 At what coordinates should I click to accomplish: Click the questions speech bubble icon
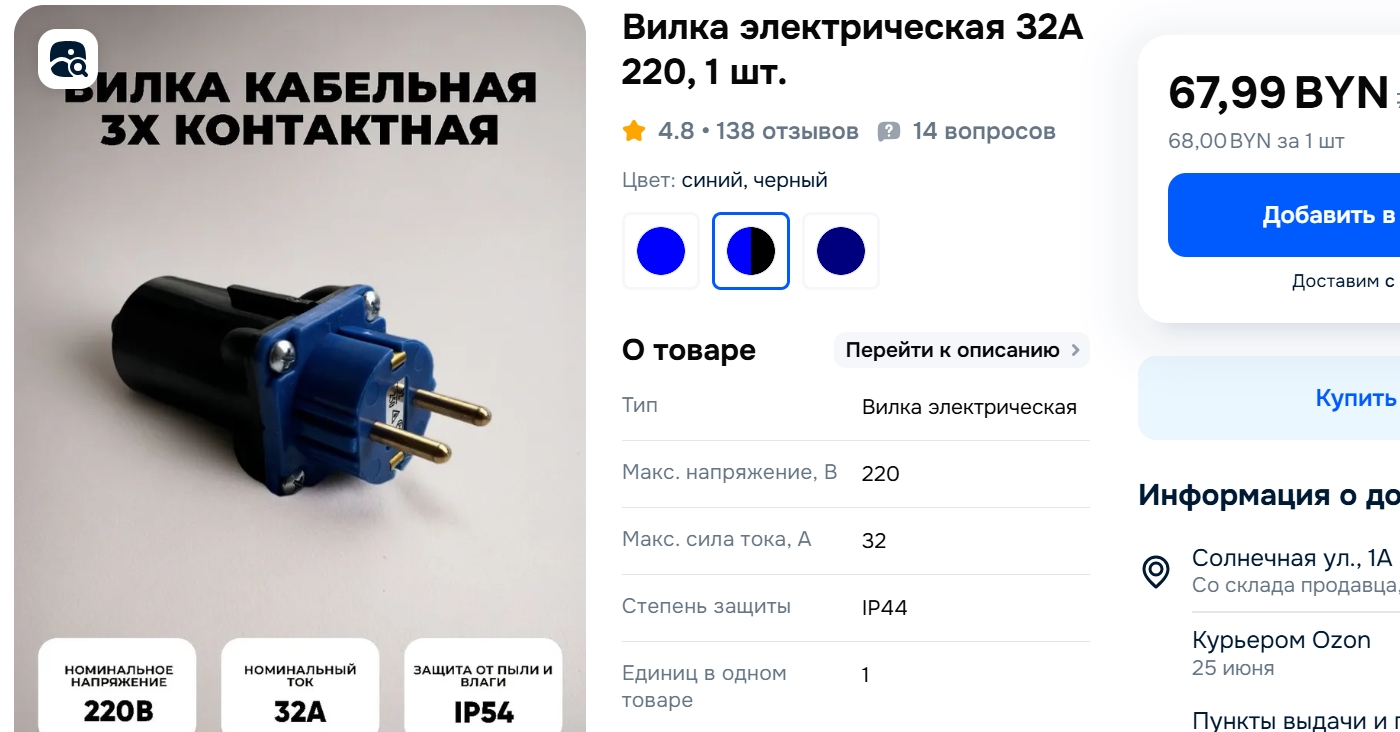889,132
